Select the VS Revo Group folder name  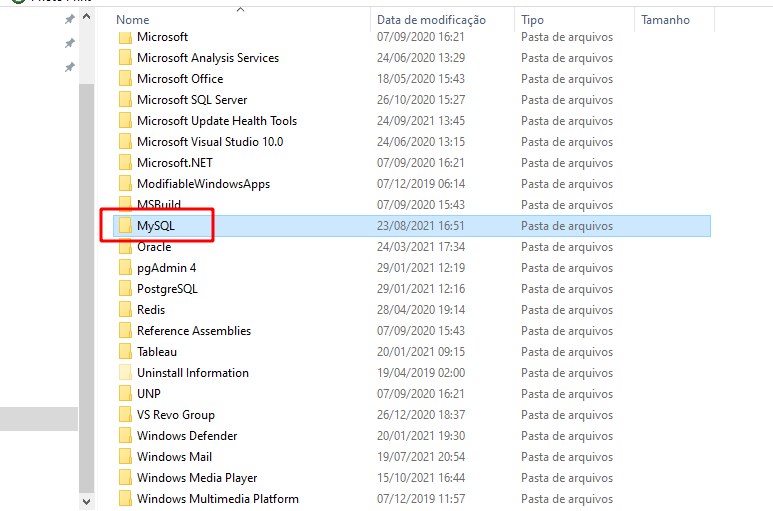pyautogui.click(x=176, y=415)
